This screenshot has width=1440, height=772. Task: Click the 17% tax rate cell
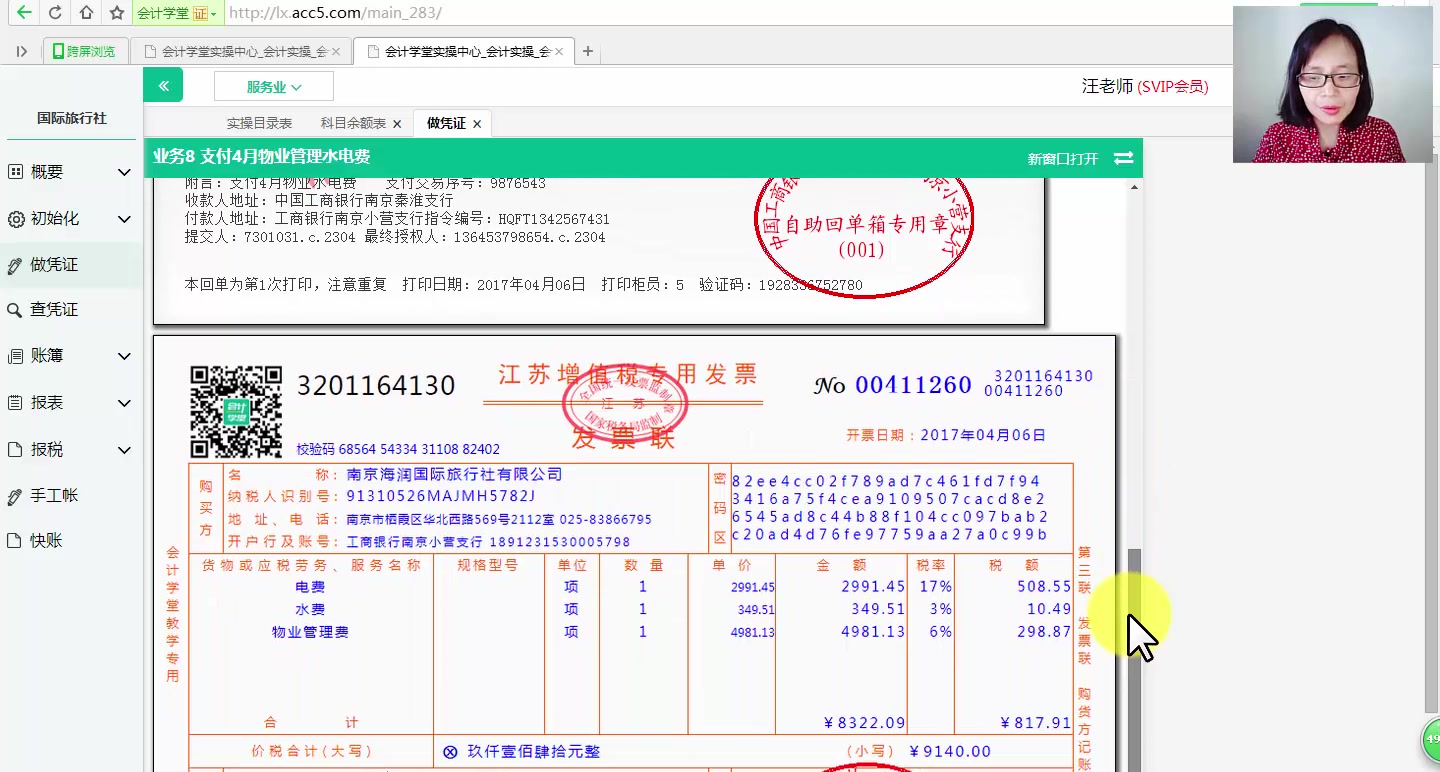(936, 587)
